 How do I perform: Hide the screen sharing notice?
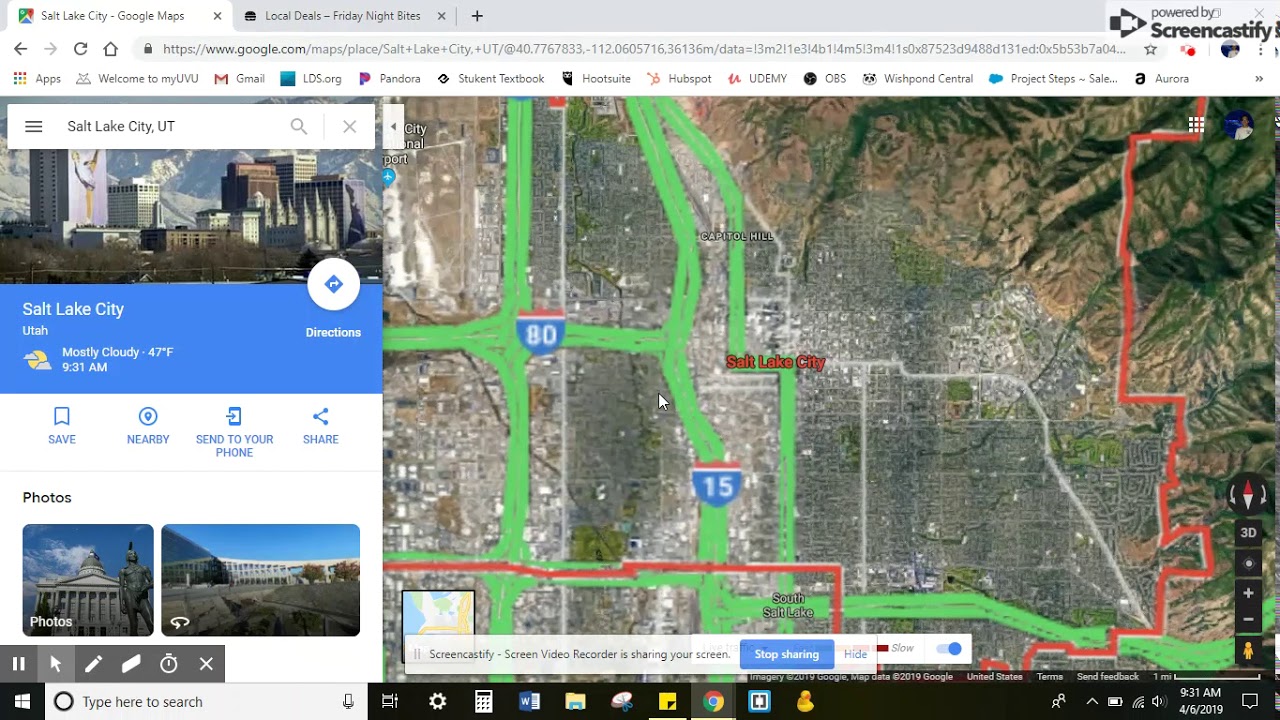(855, 654)
